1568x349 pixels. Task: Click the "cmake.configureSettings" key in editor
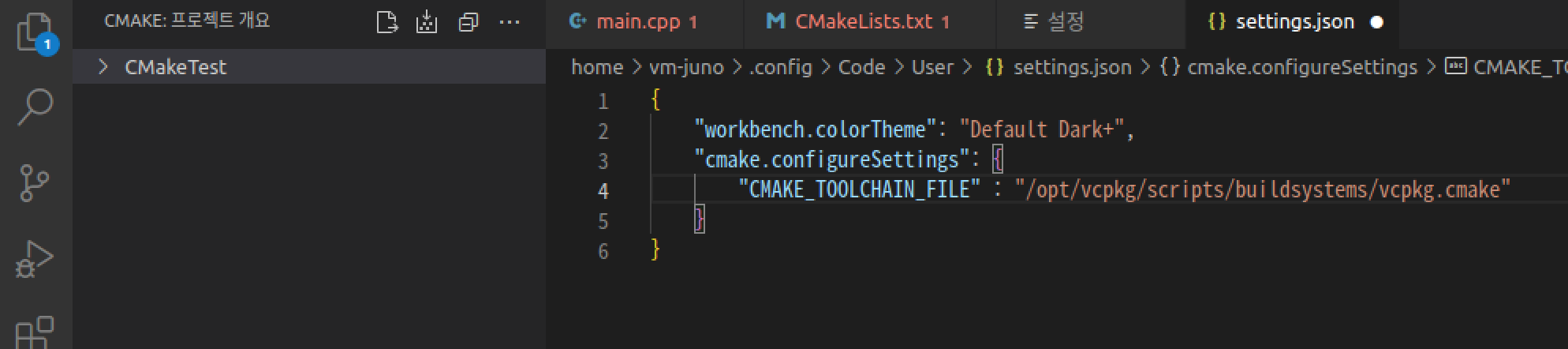[x=831, y=159]
